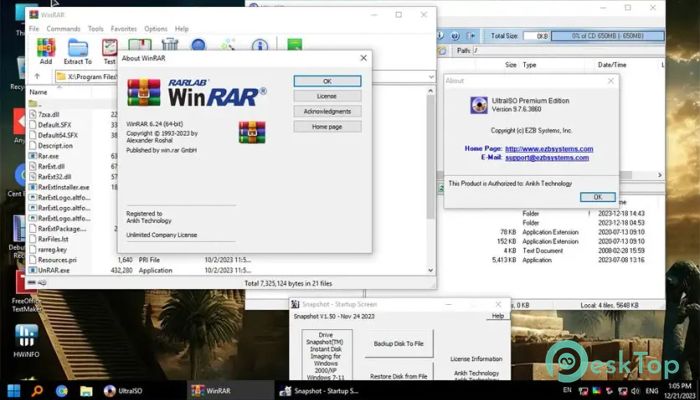Open the WinRAR Options menu
This screenshot has width=700, height=400.
click(156, 29)
